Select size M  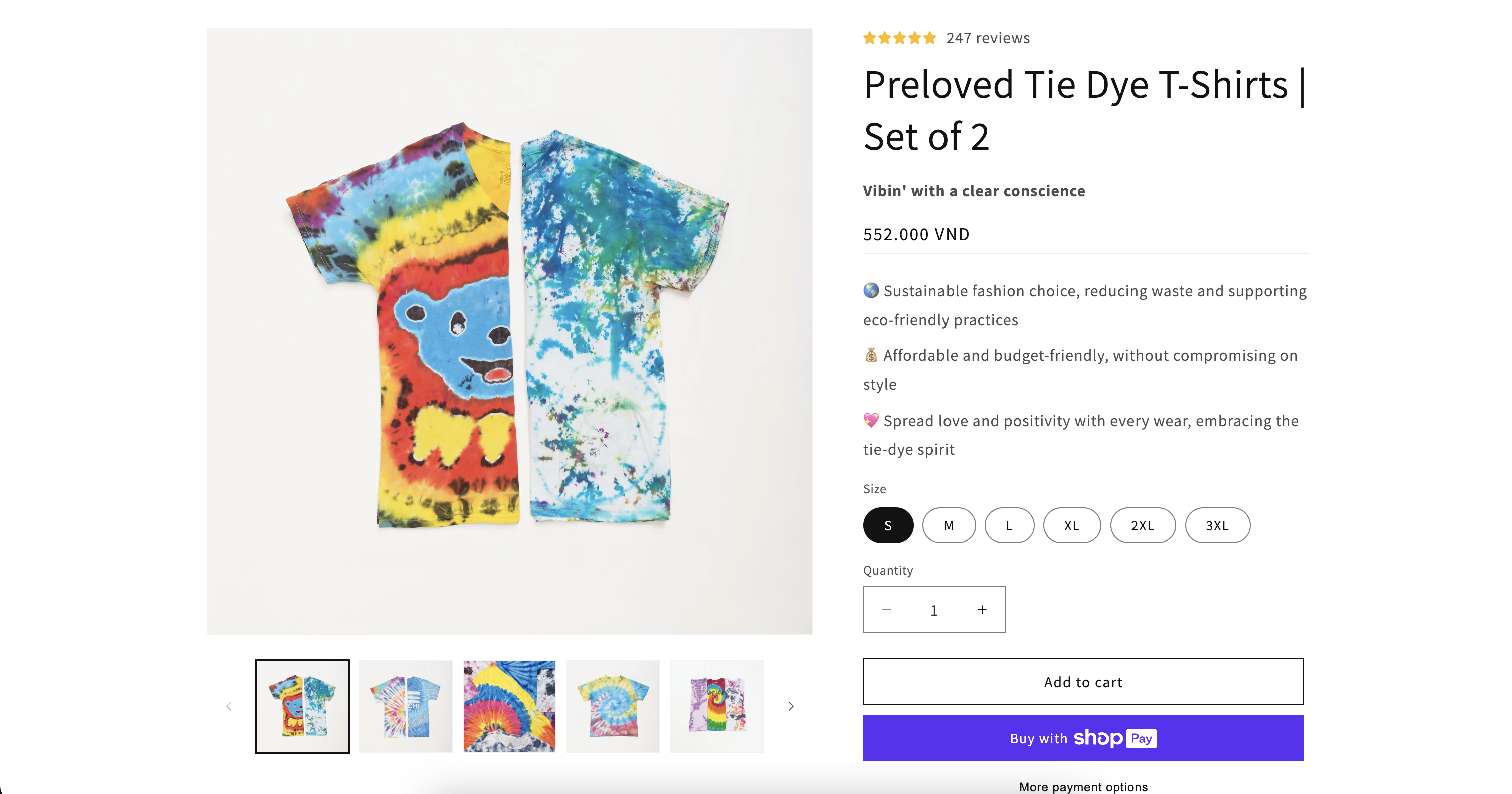[949, 525]
